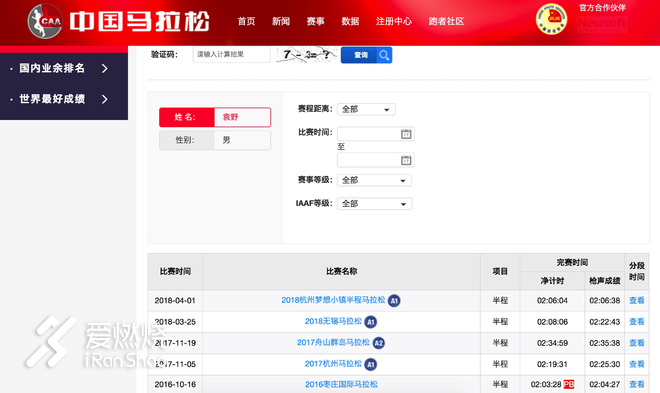The image size is (660, 393).
Task: Open 2018无锡马拉松 link
Action: pyautogui.click(x=333, y=321)
